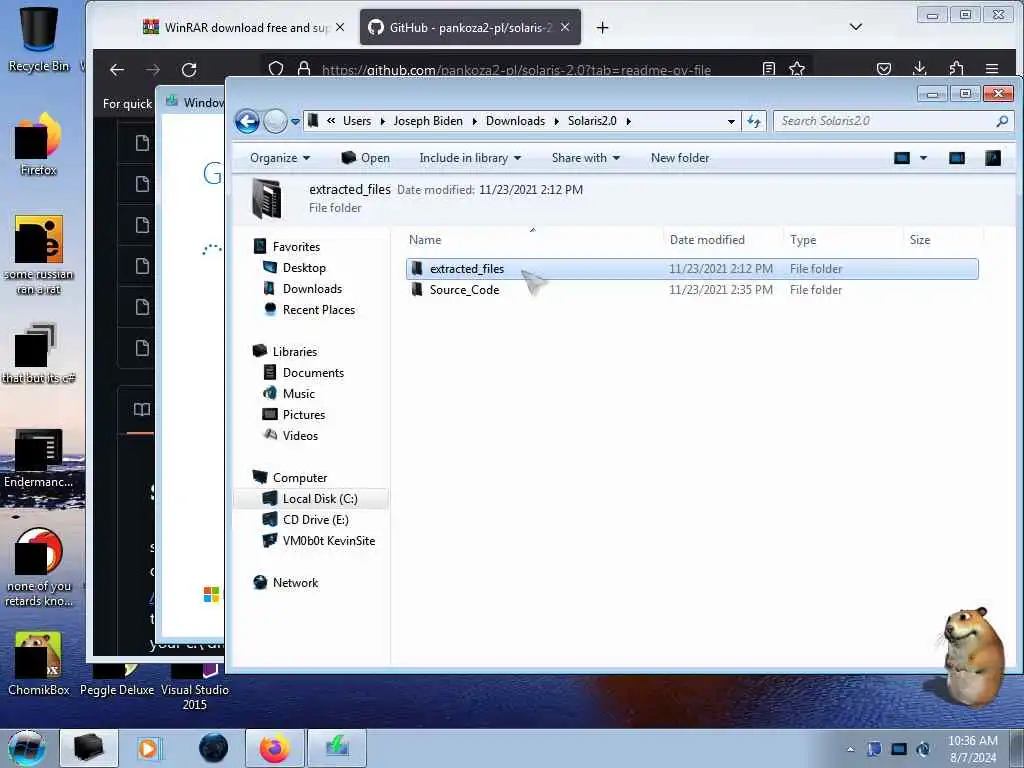1024x768 pixels.
Task: Open a new Firefox tab
Action: tap(602, 27)
